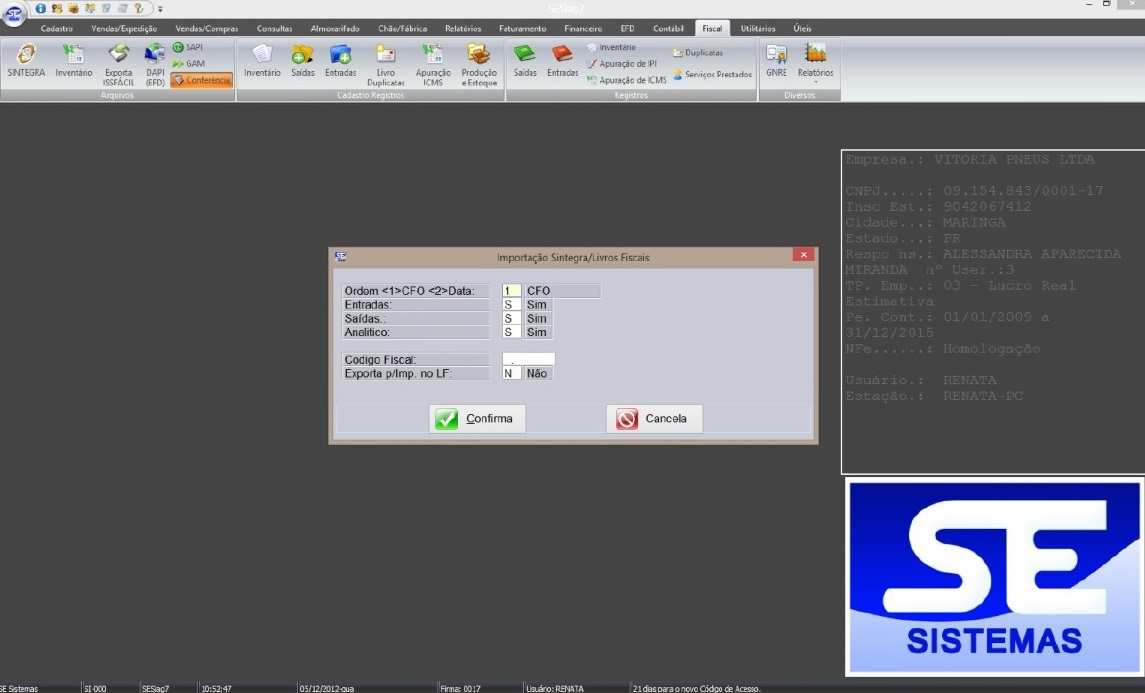This screenshot has height=693, width=1145.
Task: Select the DAPI (EFD) icon
Action: [x=155, y=64]
